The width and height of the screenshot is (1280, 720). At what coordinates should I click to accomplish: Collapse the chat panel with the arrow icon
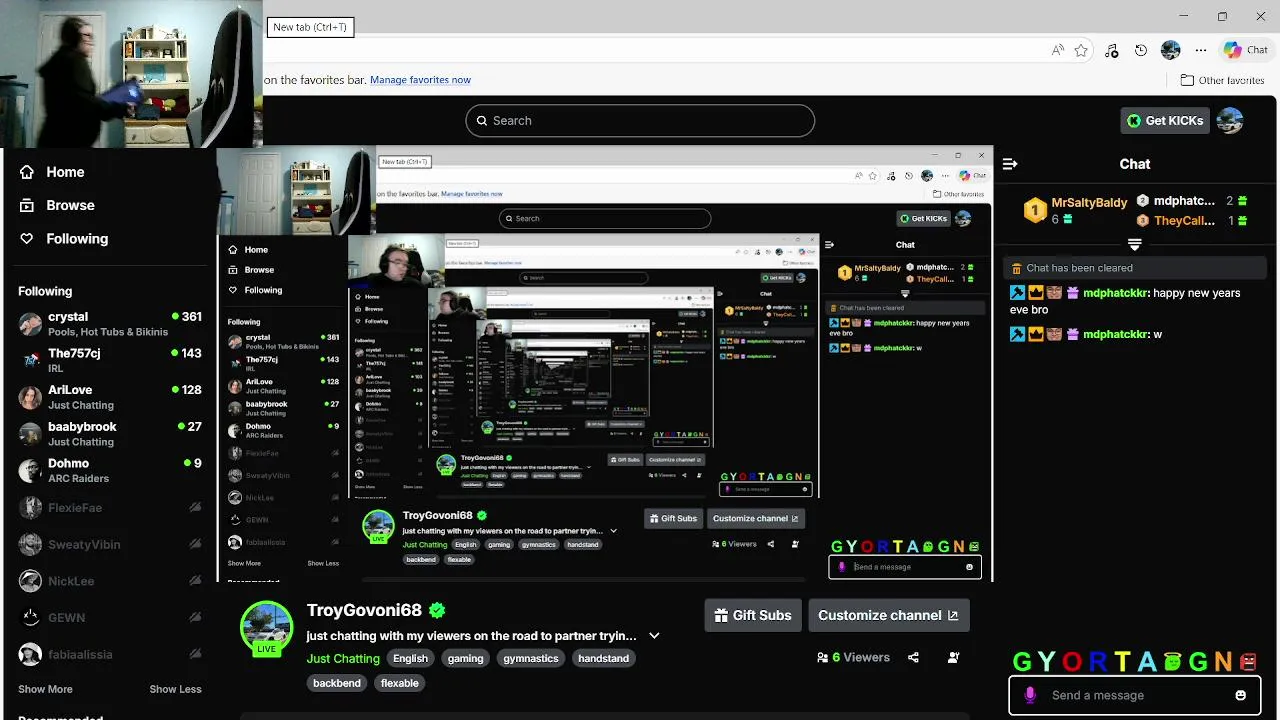tap(1010, 164)
